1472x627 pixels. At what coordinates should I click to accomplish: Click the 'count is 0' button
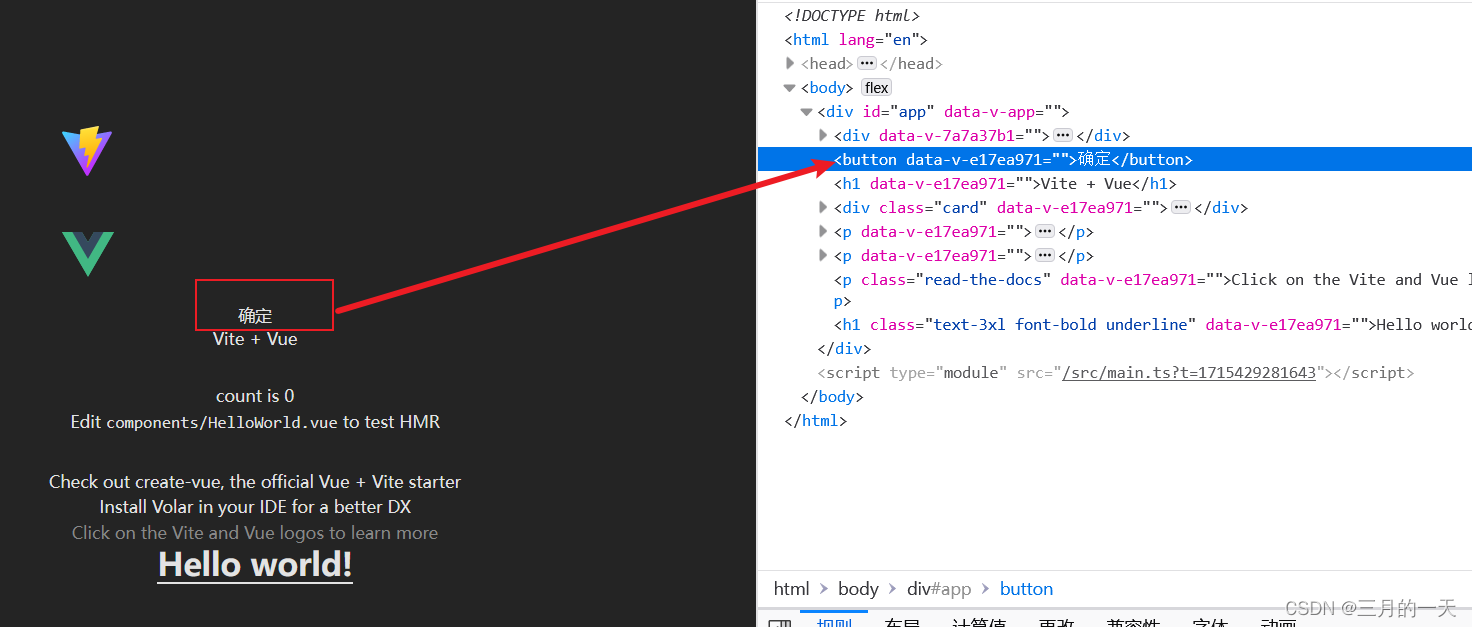(255, 396)
